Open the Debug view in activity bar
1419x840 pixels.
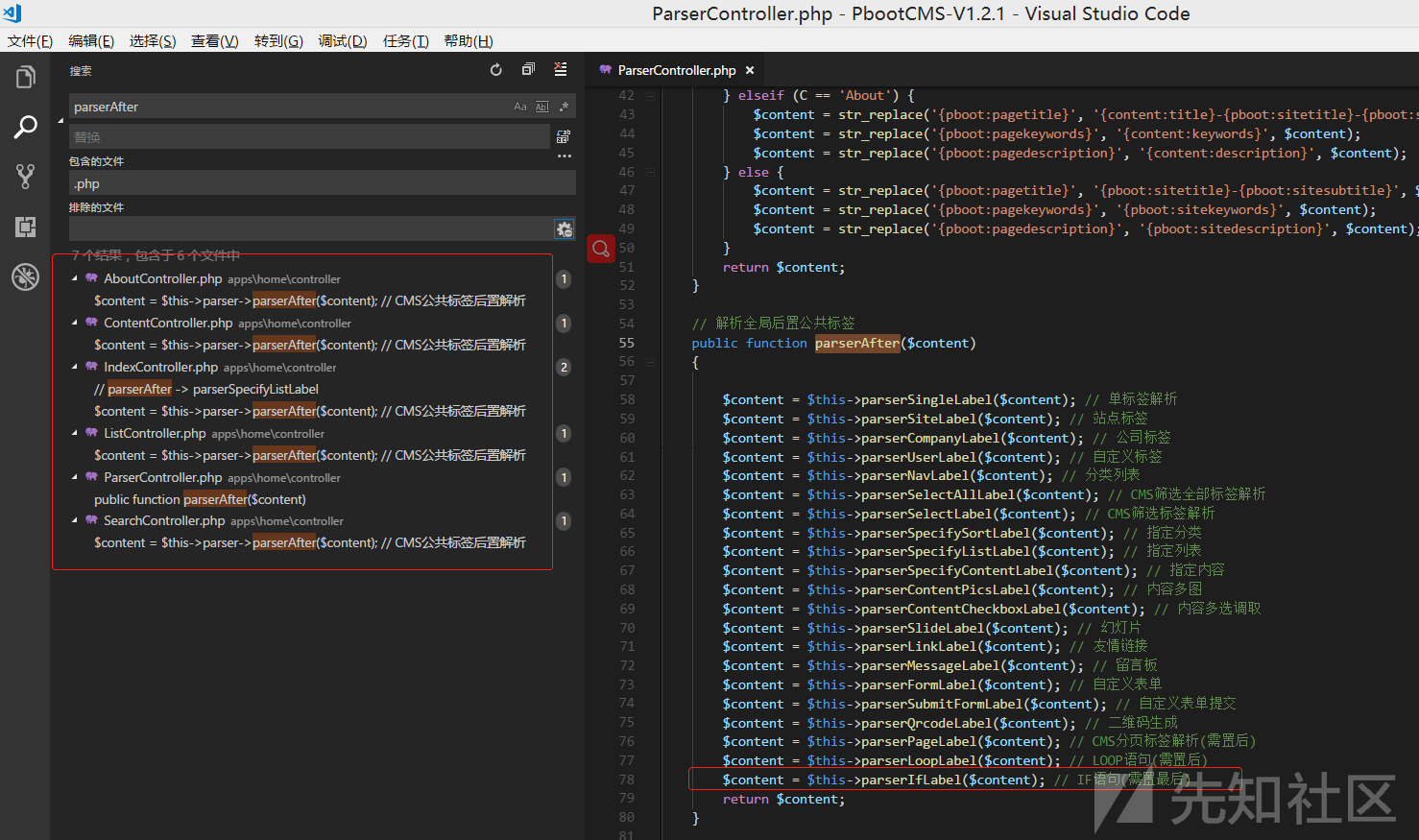pyautogui.click(x=26, y=277)
